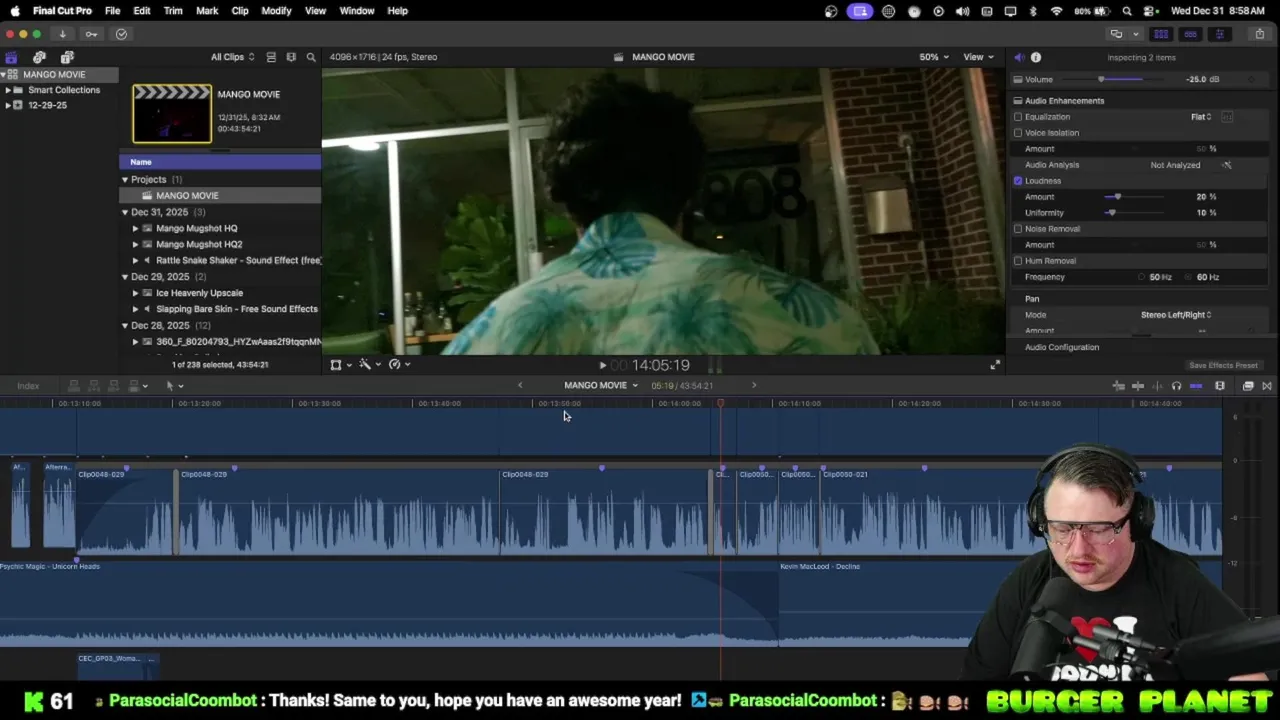
Task: Open the Mark menu
Action: [207, 11]
